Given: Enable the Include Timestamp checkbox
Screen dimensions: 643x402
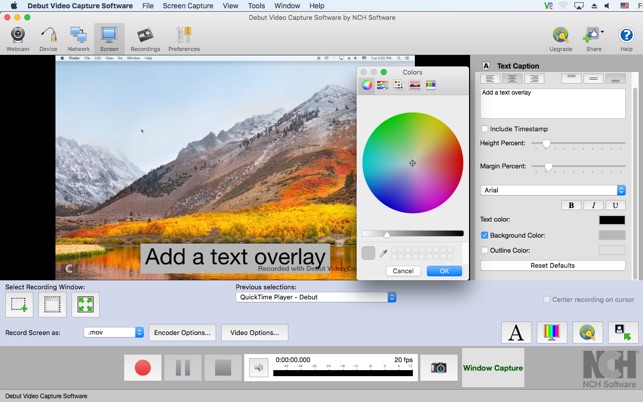Looking at the screenshot, I should (484, 129).
